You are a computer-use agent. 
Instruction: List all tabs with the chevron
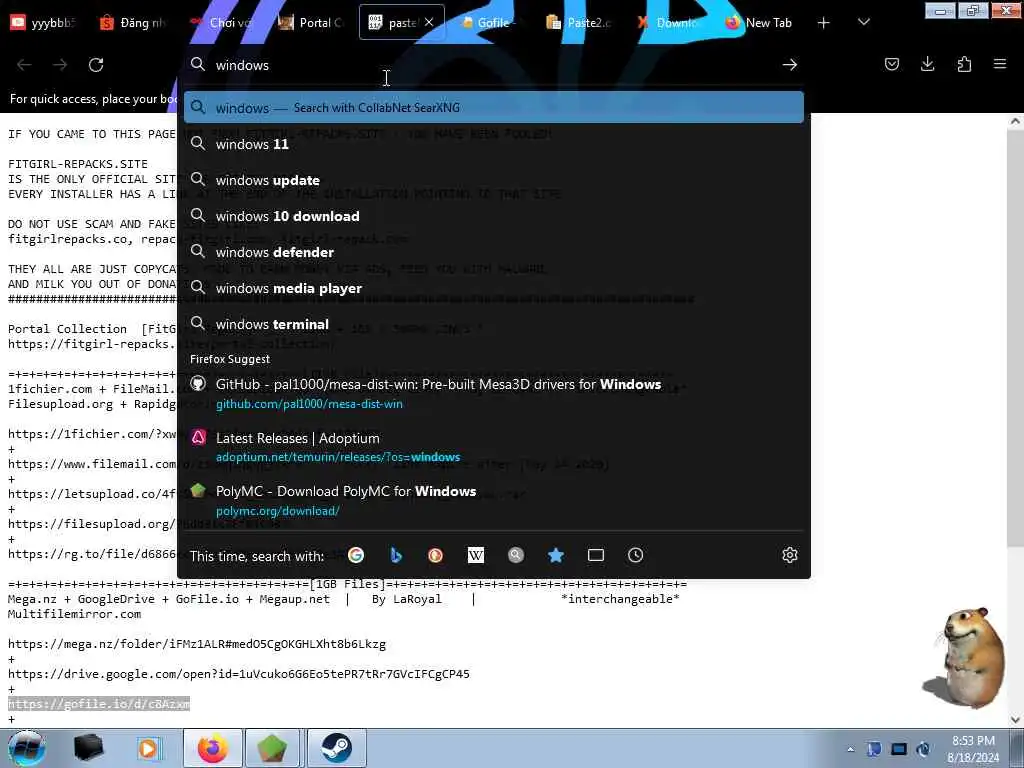point(863,22)
